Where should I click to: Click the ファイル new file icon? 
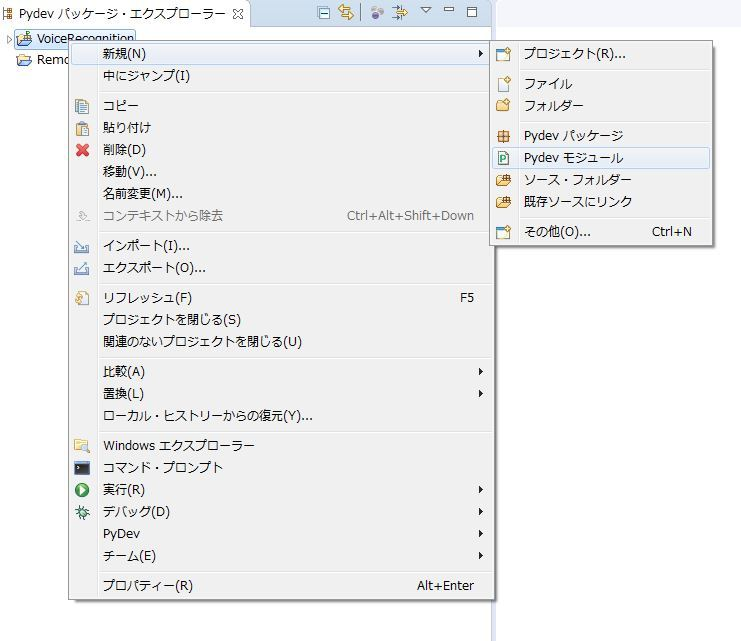pos(504,84)
